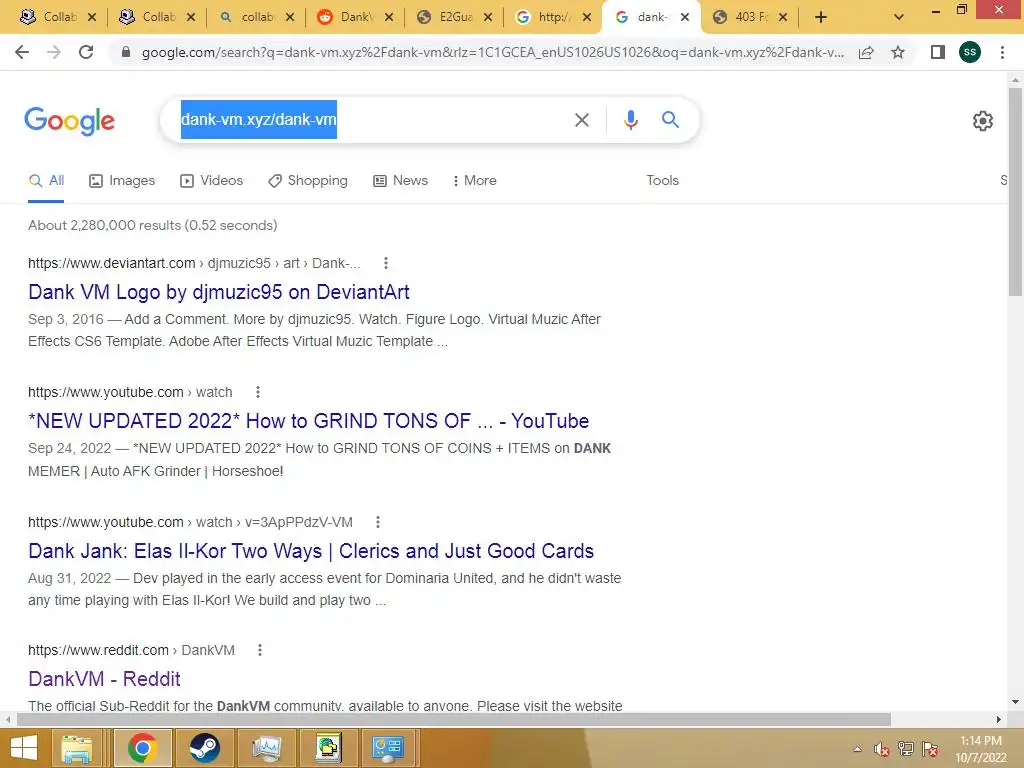Viewport: 1024px width, 768px height.
Task: Open options for reddit.com DankVM result
Action: 260,650
